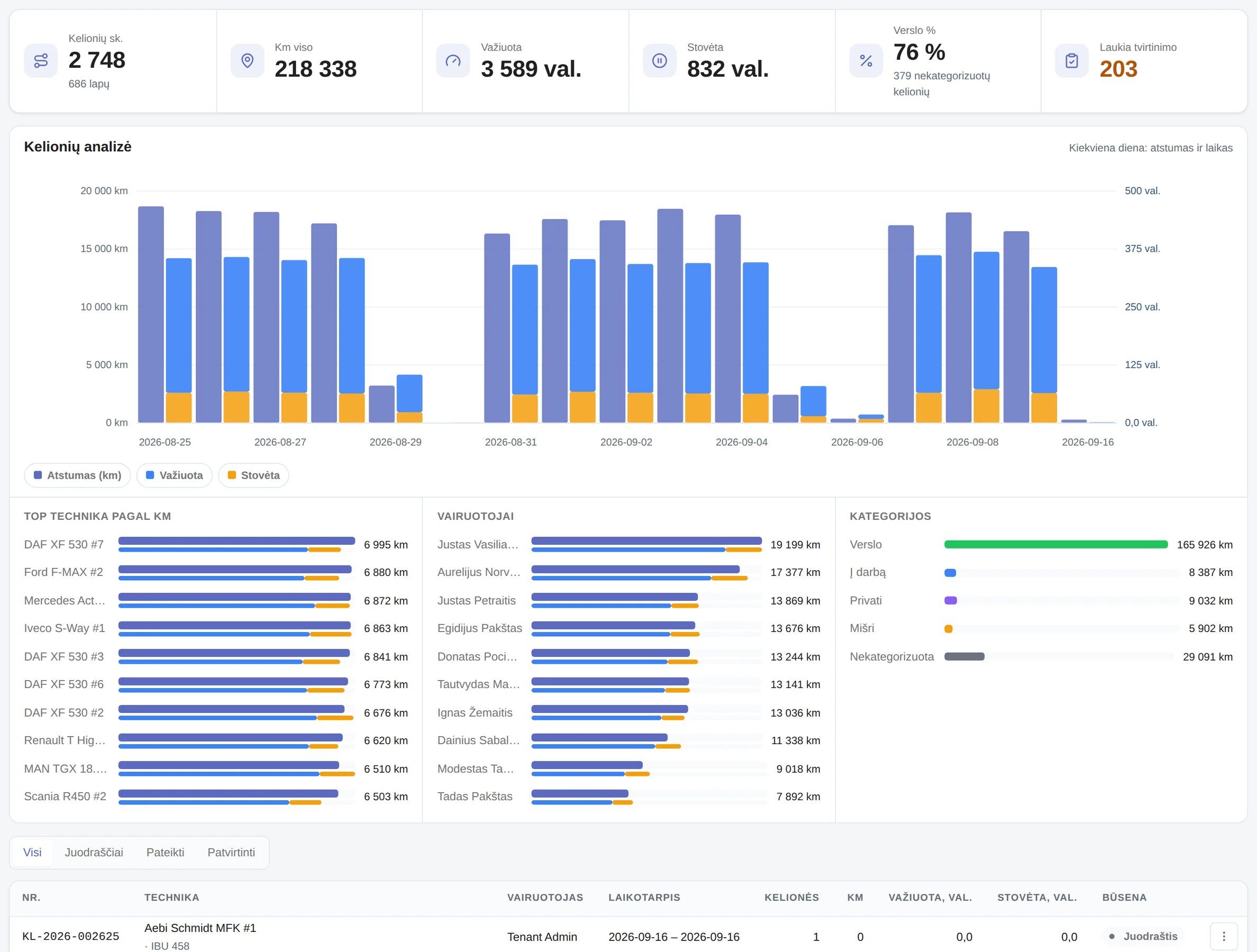Click the Verslo category label
The width and height of the screenshot is (1257, 952).
[866, 545]
